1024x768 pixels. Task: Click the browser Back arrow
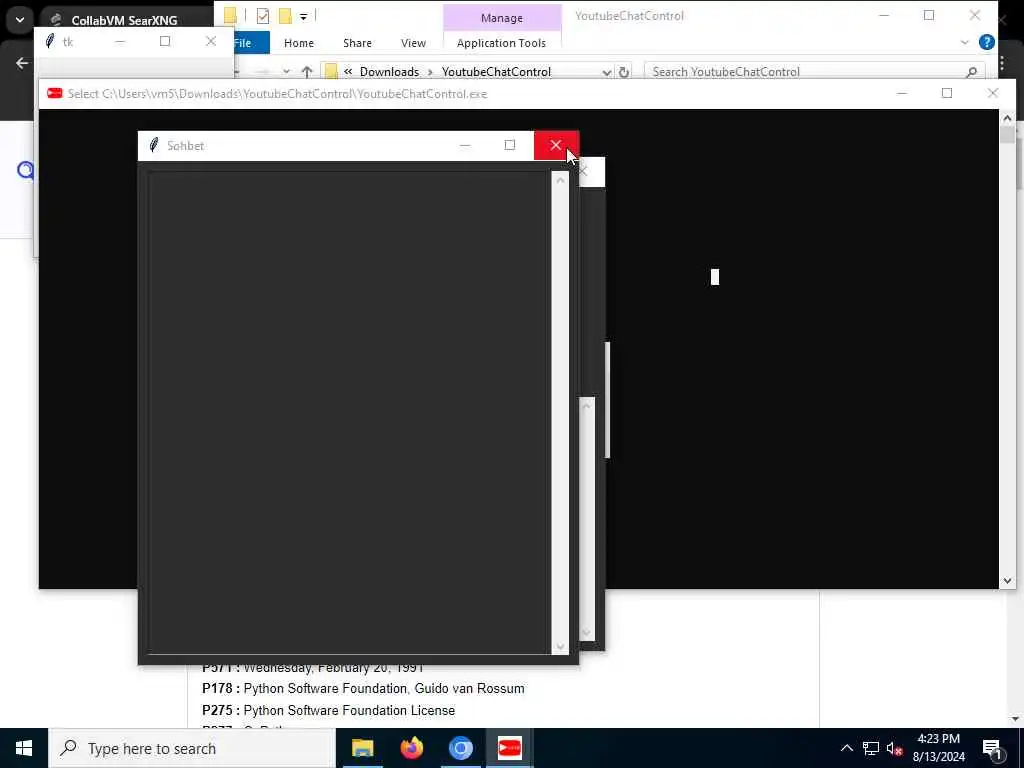[x=22, y=63]
